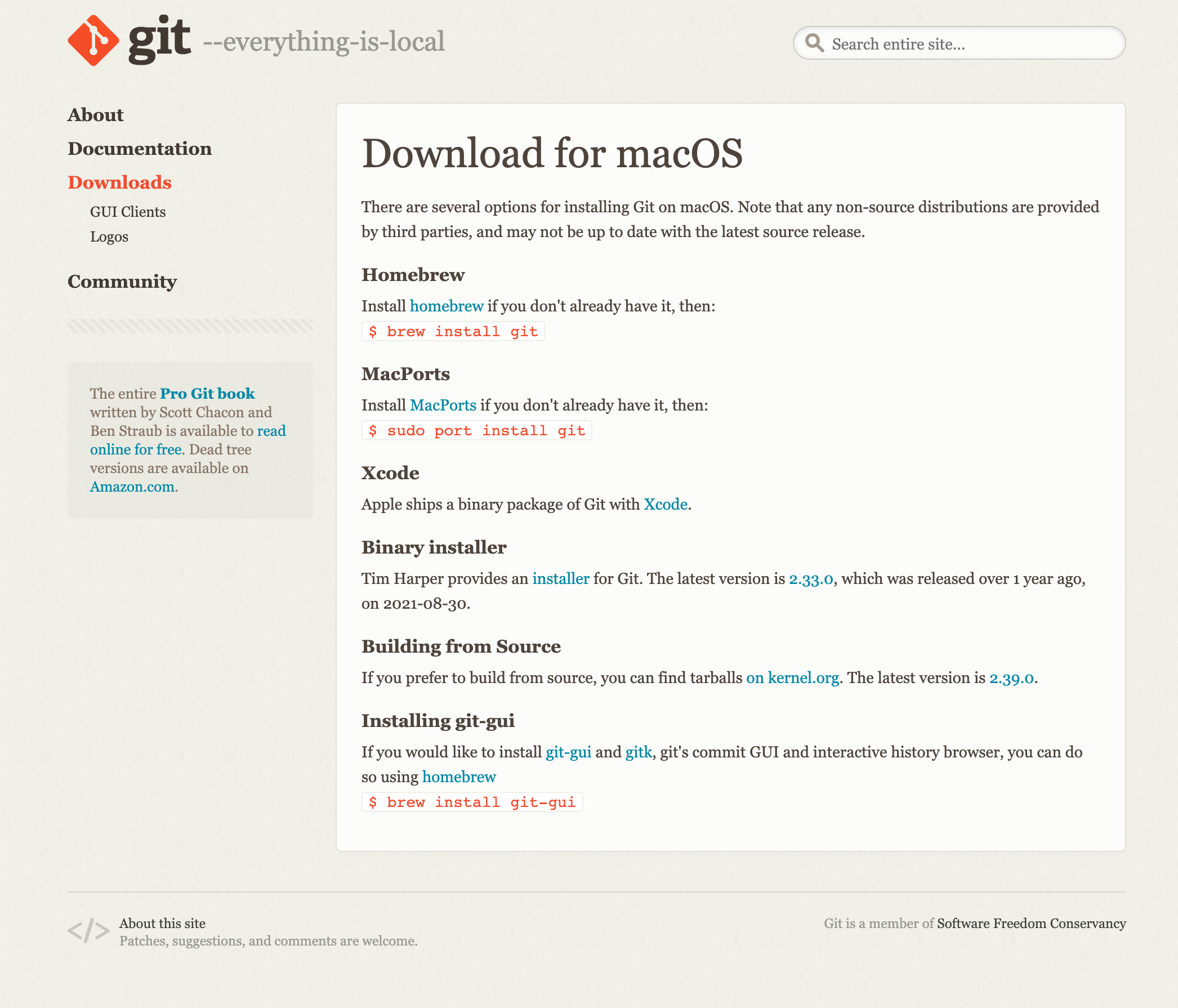Viewport: 1178px width, 1008px height.
Task: Click the gitk link
Action: click(639, 753)
